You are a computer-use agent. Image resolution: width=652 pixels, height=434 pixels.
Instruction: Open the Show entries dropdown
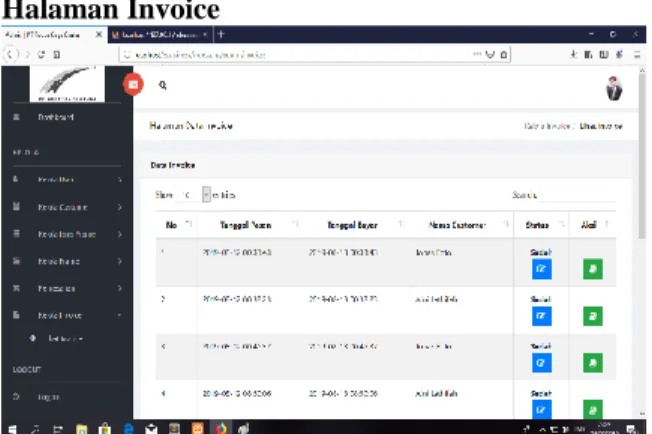point(194,195)
